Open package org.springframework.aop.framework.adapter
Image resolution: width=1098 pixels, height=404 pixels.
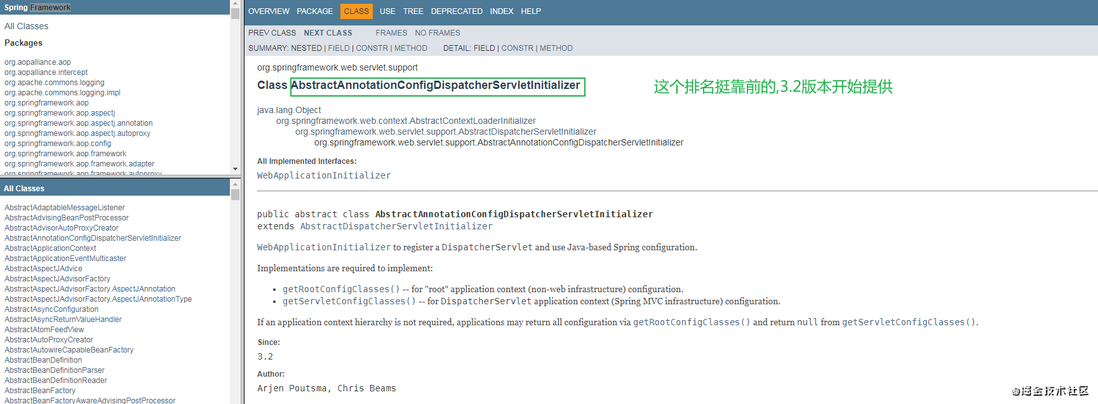(x=79, y=164)
